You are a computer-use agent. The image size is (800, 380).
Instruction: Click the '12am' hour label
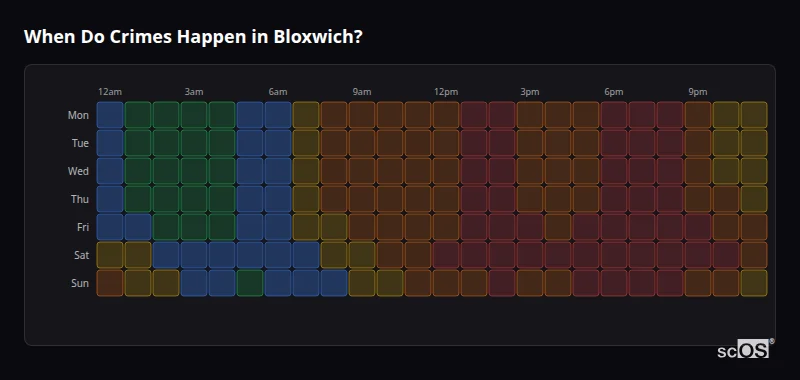(110, 92)
